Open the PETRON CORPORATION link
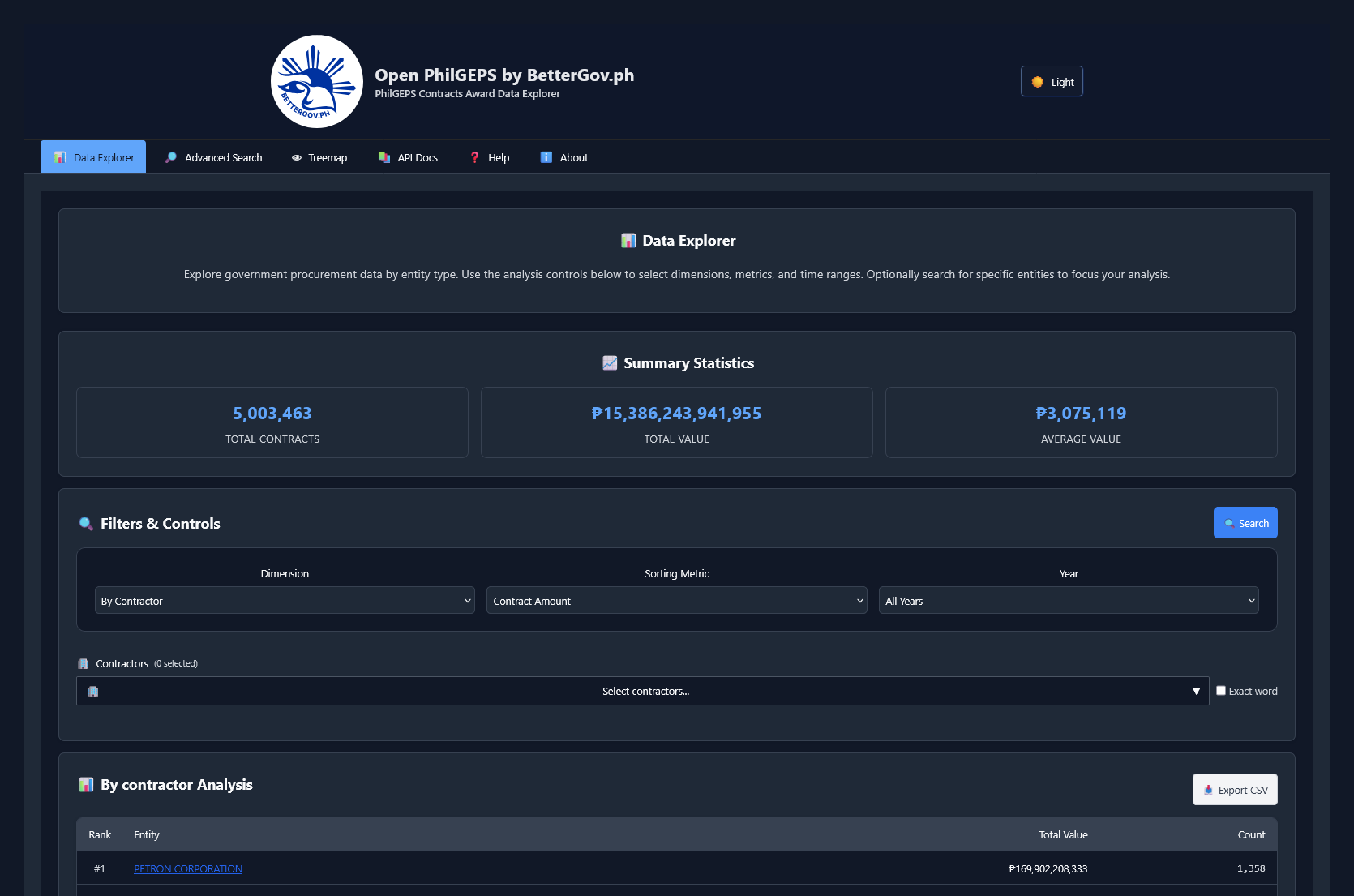 [x=188, y=868]
